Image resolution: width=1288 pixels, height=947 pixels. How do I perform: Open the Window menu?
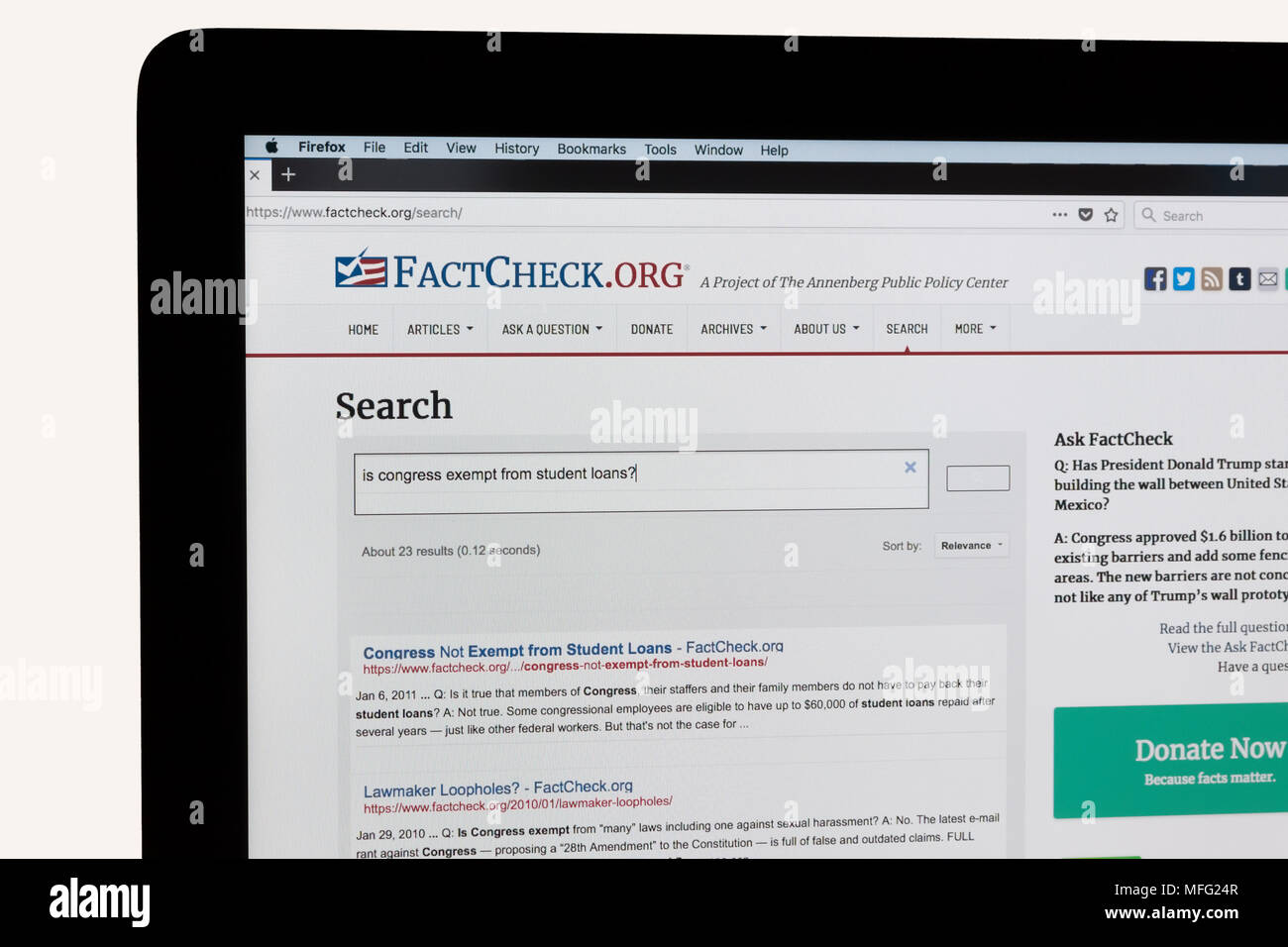pyautogui.click(x=718, y=151)
